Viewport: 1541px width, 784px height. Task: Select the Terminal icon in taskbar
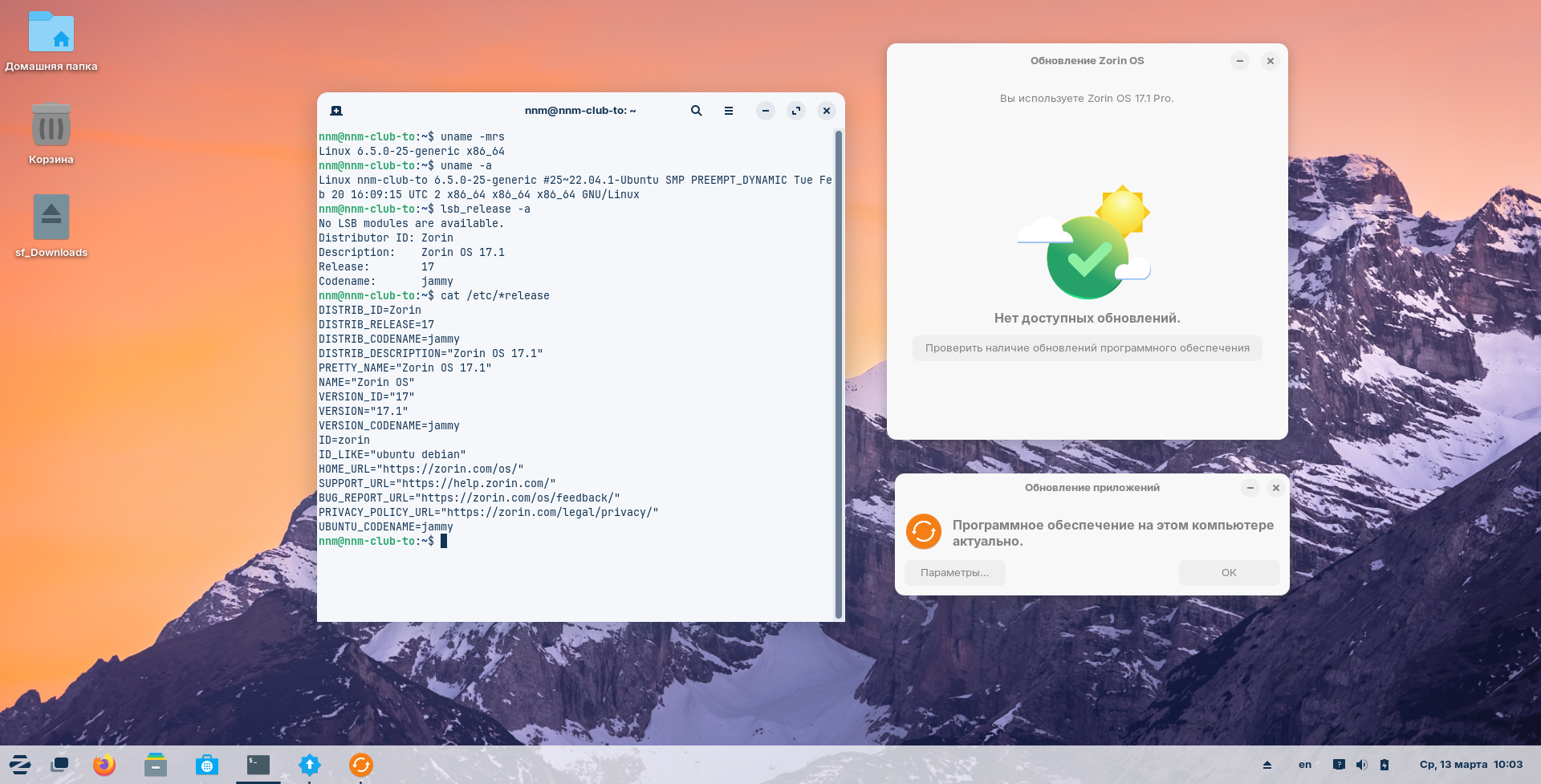[258, 765]
